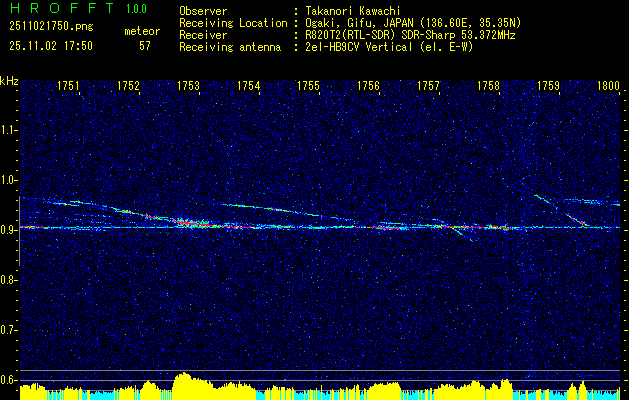
Task: Click the date stamp 25.11.02 17:50
Action: click(x=51, y=46)
